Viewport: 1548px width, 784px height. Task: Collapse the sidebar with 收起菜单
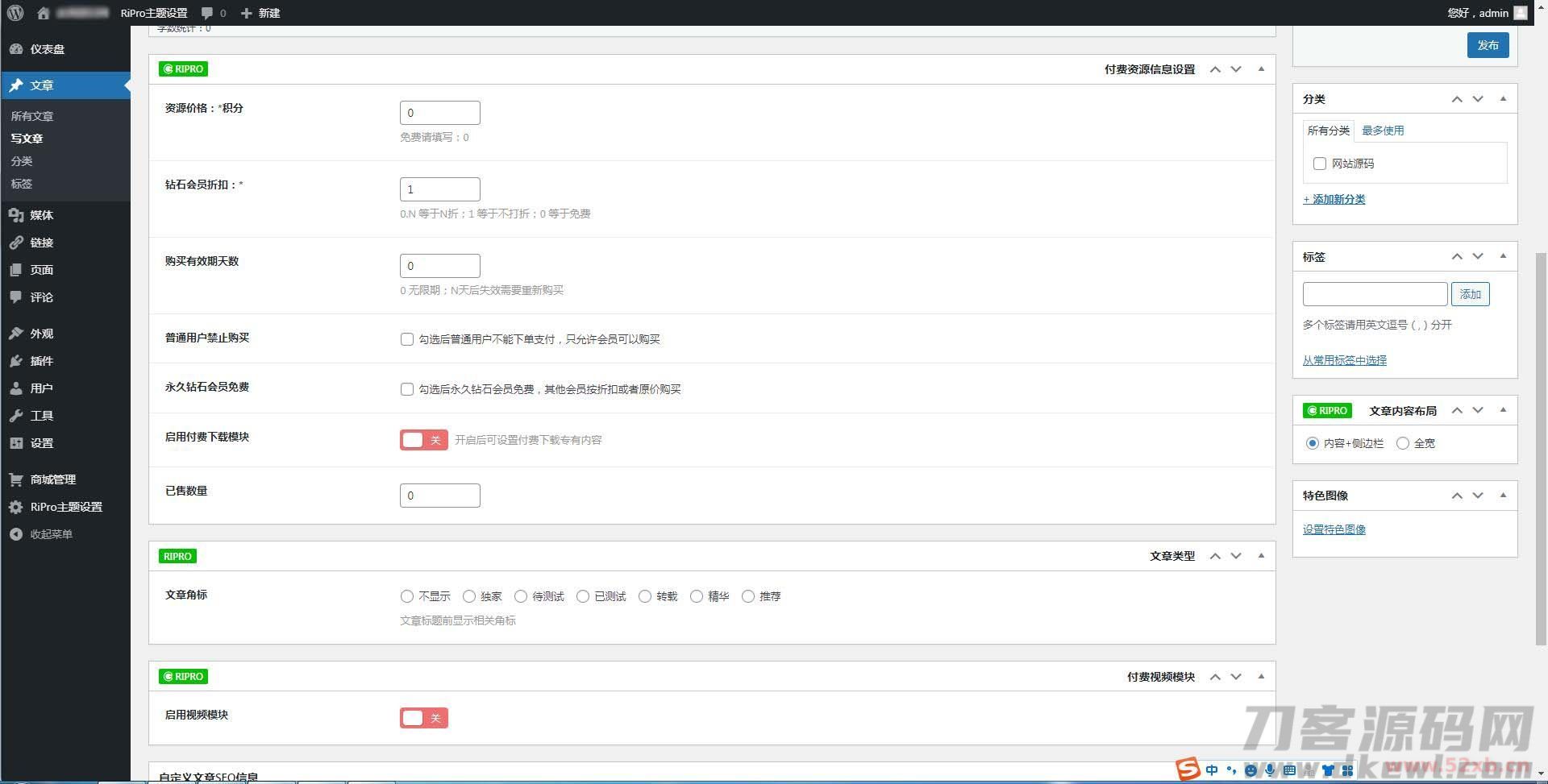click(x=51, y=534)
